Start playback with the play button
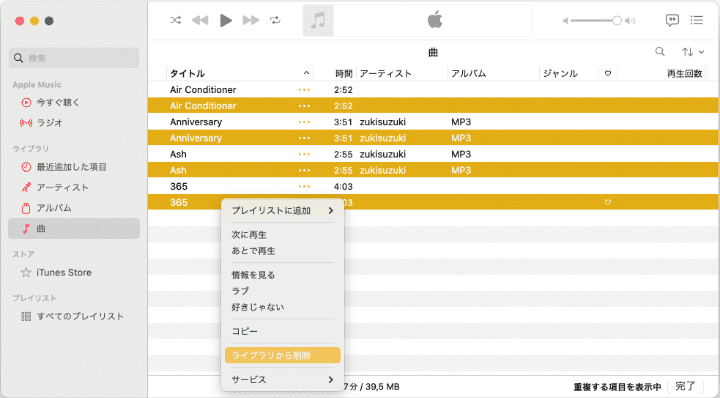 225,20
